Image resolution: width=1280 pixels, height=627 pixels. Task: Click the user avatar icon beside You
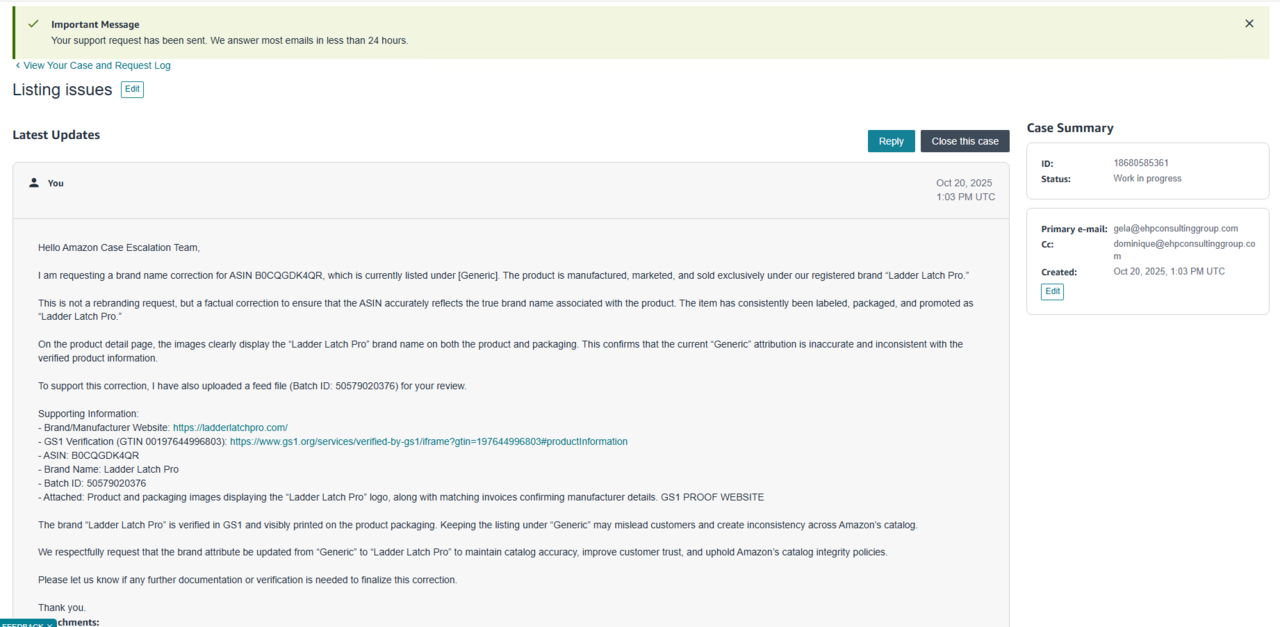click(x=34, y=183)
